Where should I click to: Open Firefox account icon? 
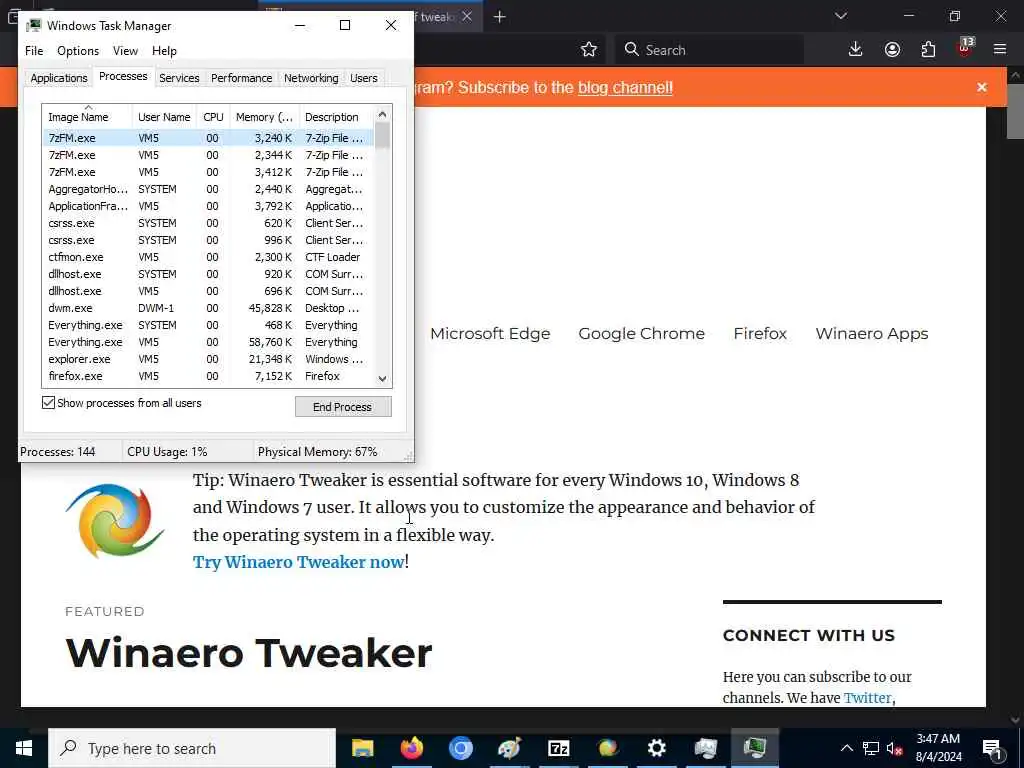click(892, 50)
